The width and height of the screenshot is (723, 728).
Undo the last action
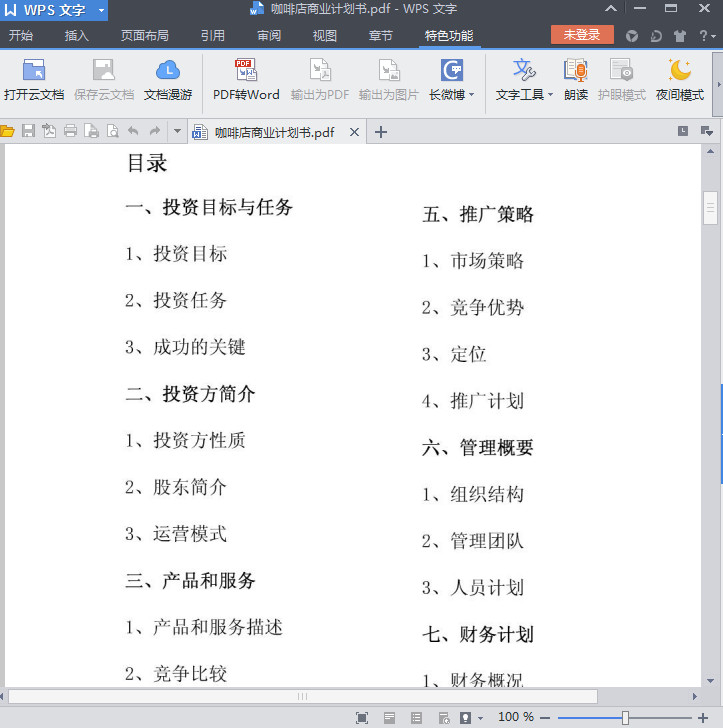coord(133,131)
